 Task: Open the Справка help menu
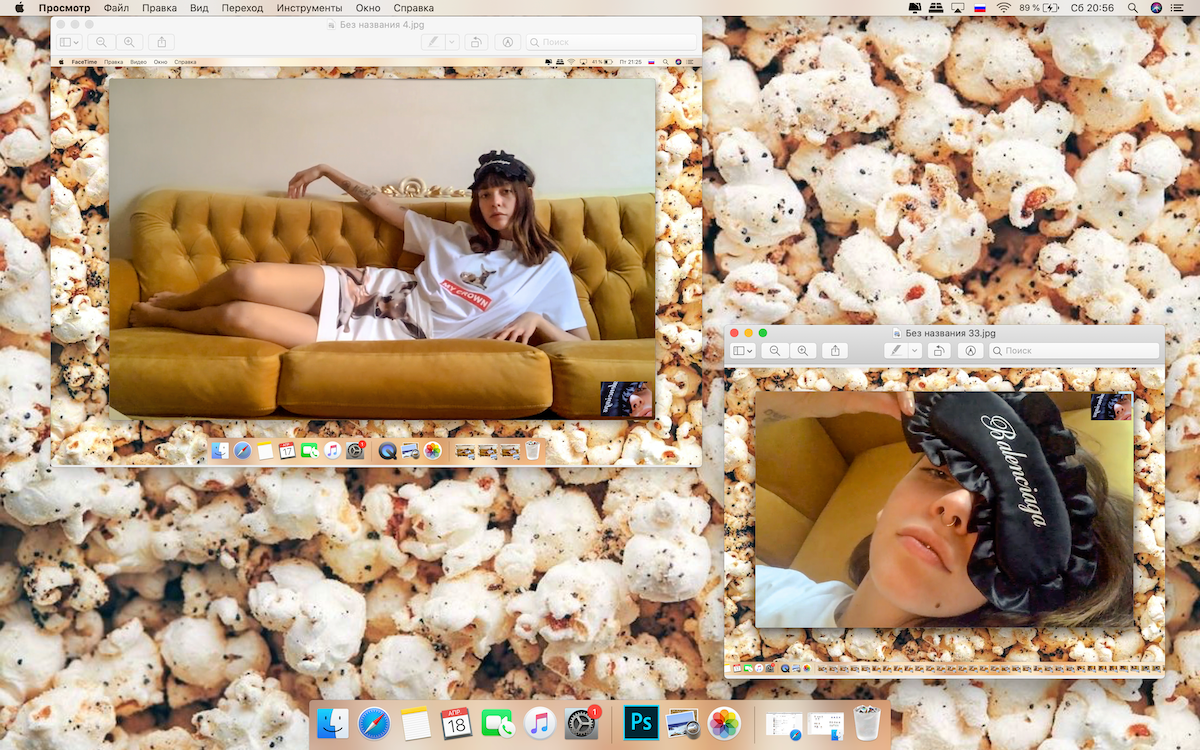pyautogui.click(x=414, y=8)
